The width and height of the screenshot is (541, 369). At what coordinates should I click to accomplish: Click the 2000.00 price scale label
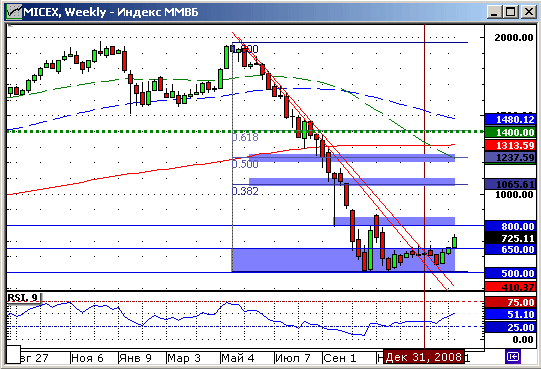(514, 38)
